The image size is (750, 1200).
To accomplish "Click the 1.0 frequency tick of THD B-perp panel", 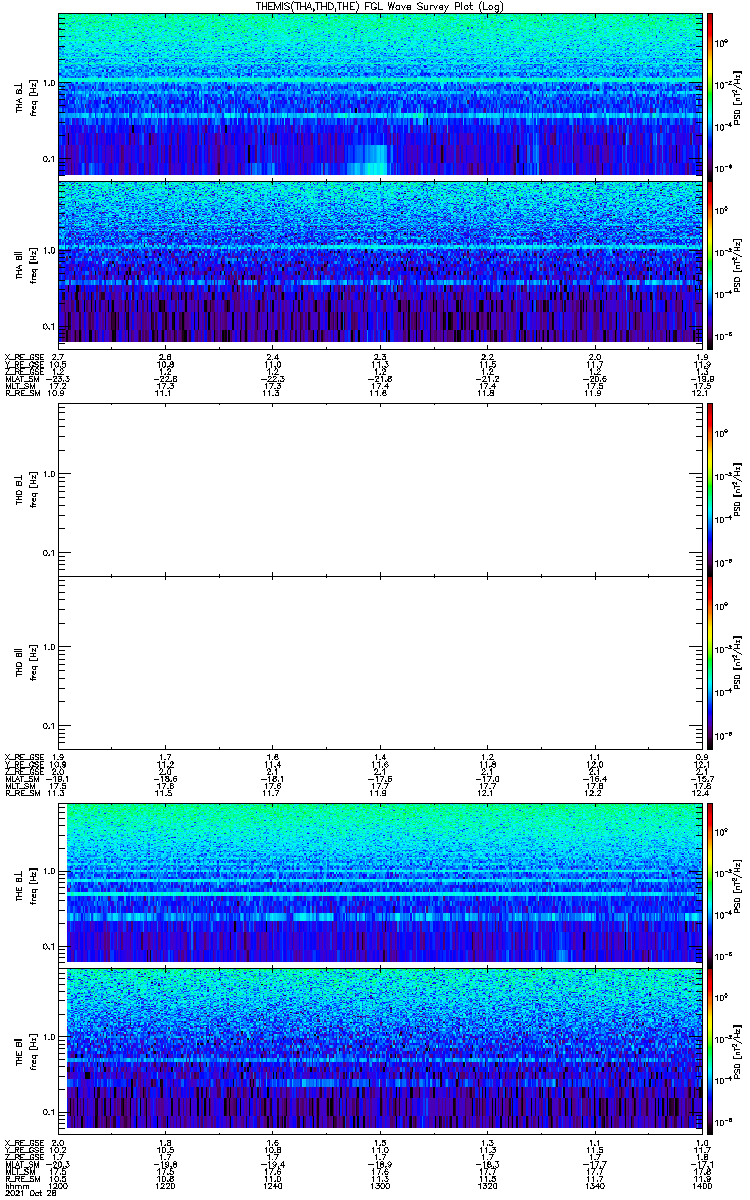I will (49, 474).
